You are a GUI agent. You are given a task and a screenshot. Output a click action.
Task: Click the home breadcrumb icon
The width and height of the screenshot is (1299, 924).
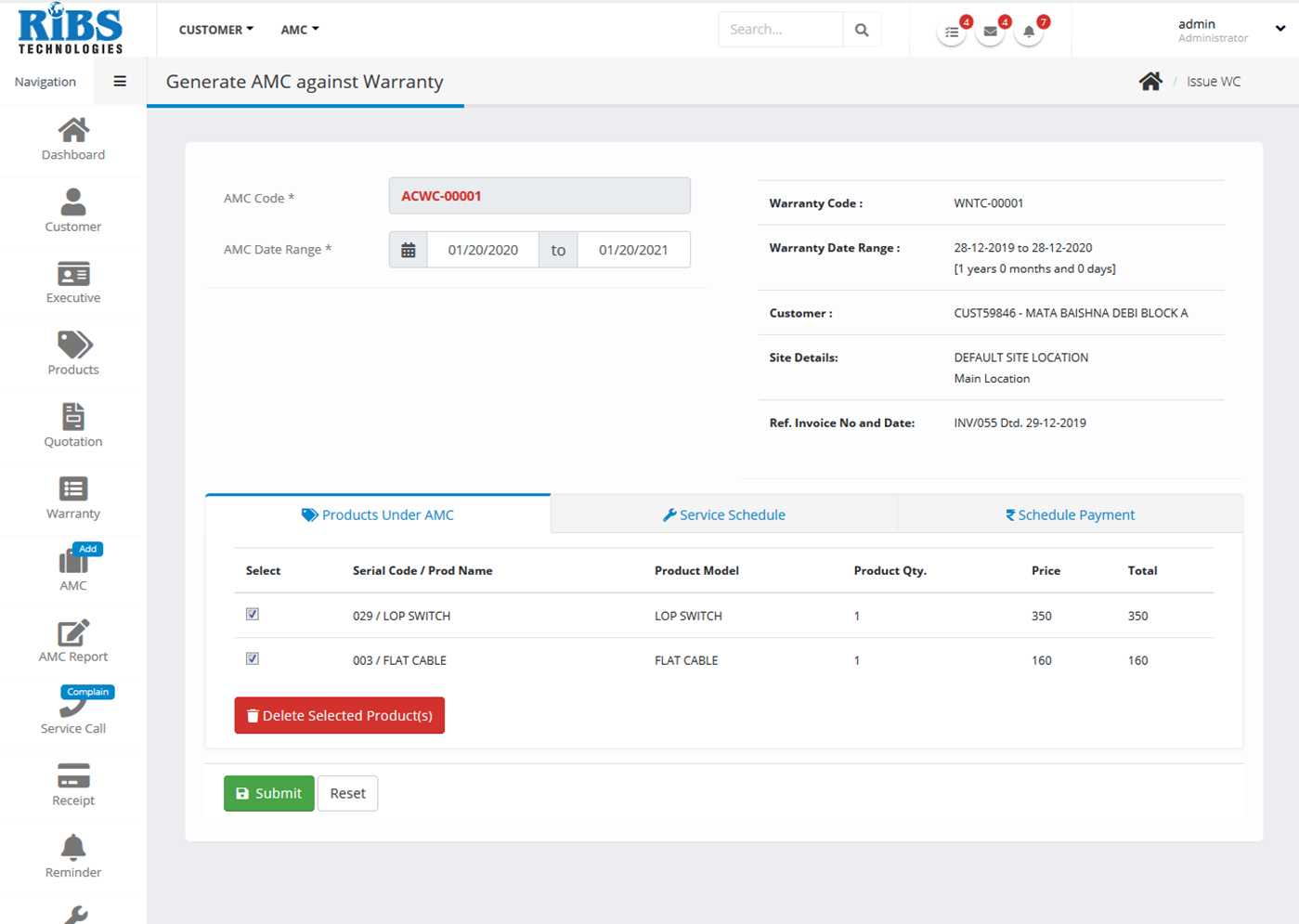(x=1150, y=82)
